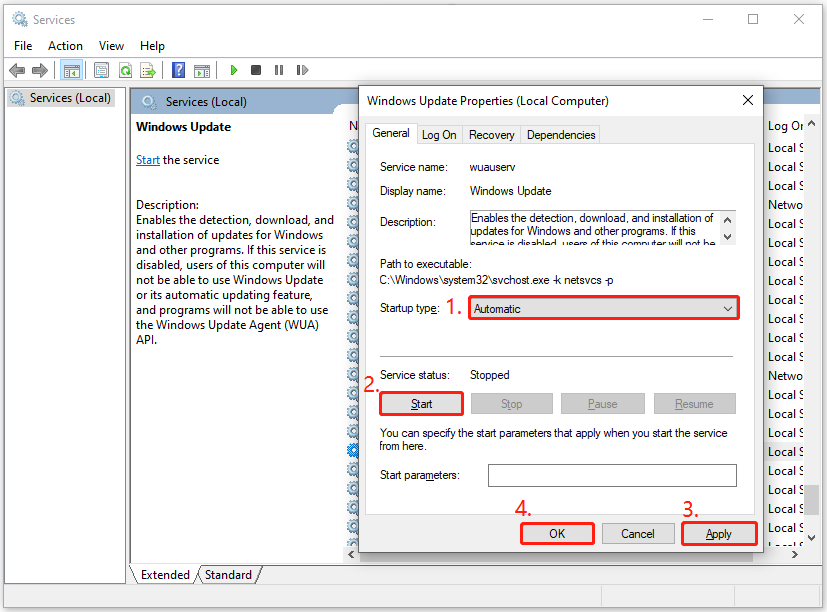
Task: Click the service name value "wuauserv"
Action: (493, 167)
